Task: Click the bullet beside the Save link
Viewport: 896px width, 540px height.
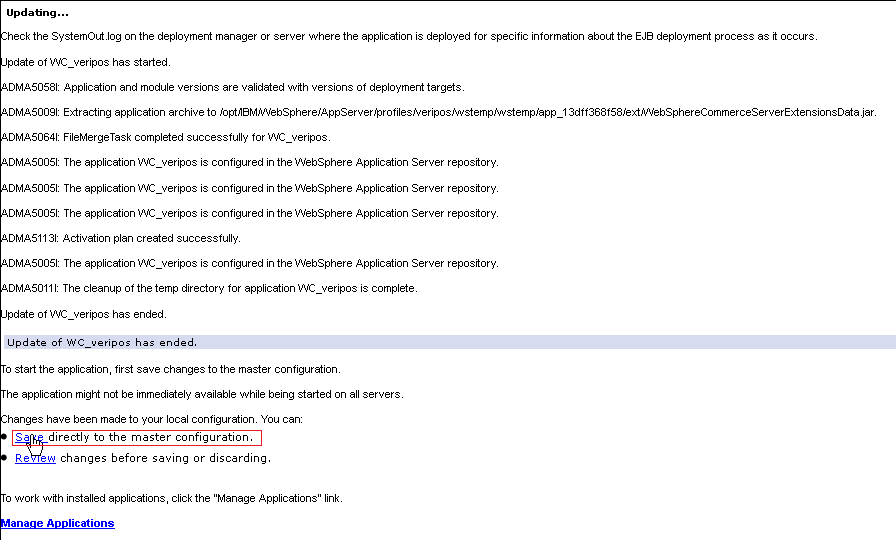Action: point(5,437)
